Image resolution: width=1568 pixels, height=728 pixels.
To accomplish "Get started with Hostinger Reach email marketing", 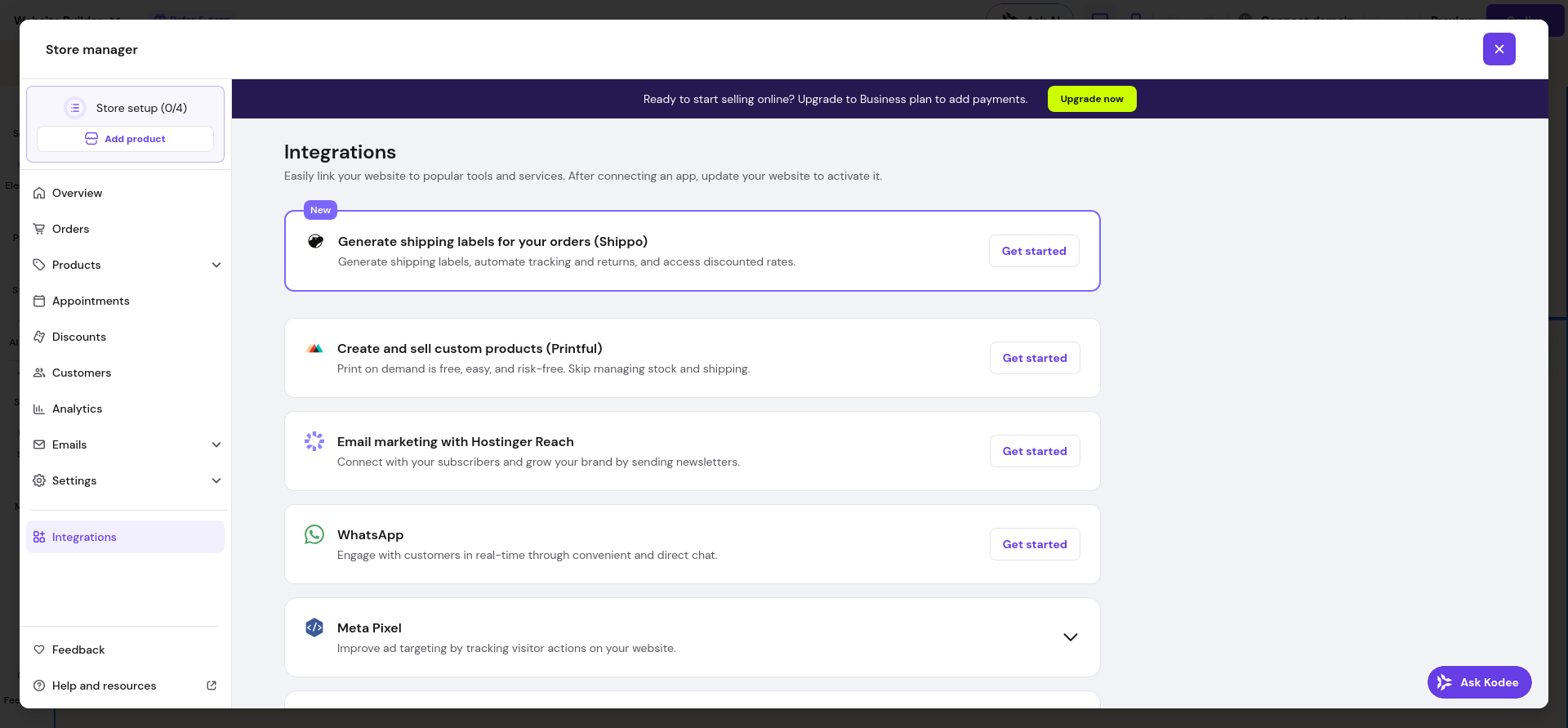I will 1035,451.
